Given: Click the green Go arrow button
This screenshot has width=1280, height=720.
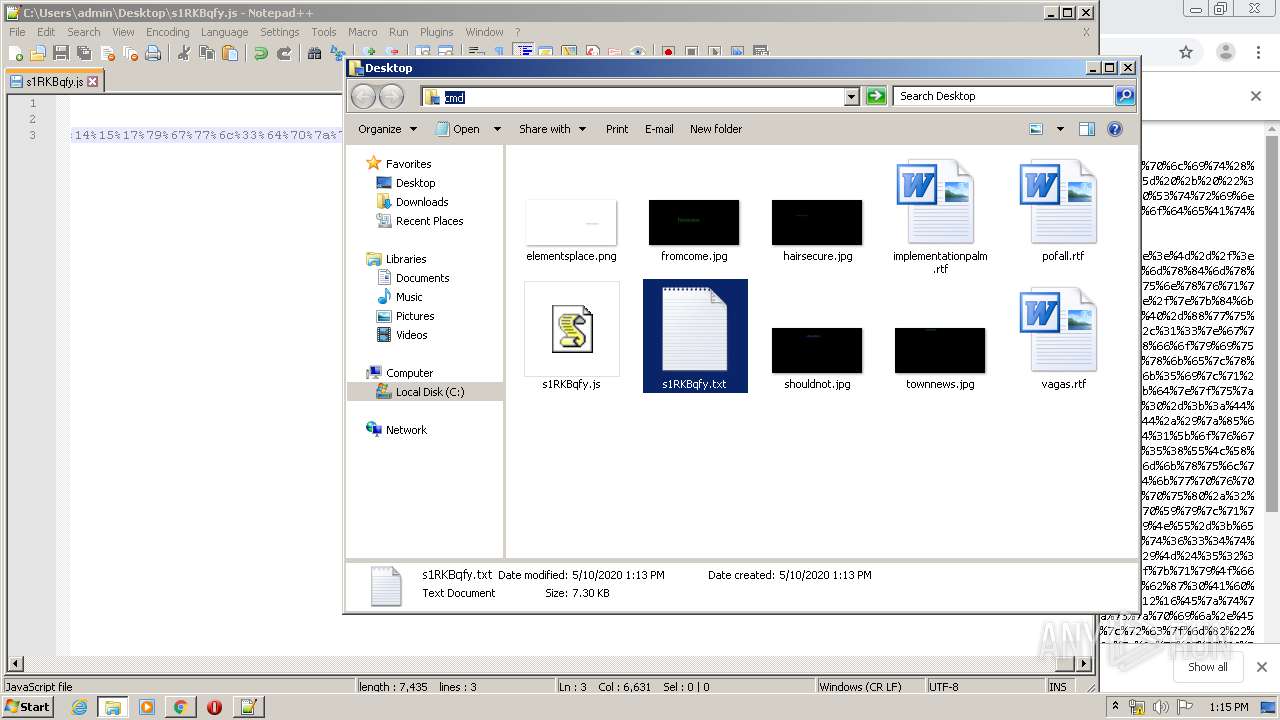Looking at the screenshot, I should point(876,96).
